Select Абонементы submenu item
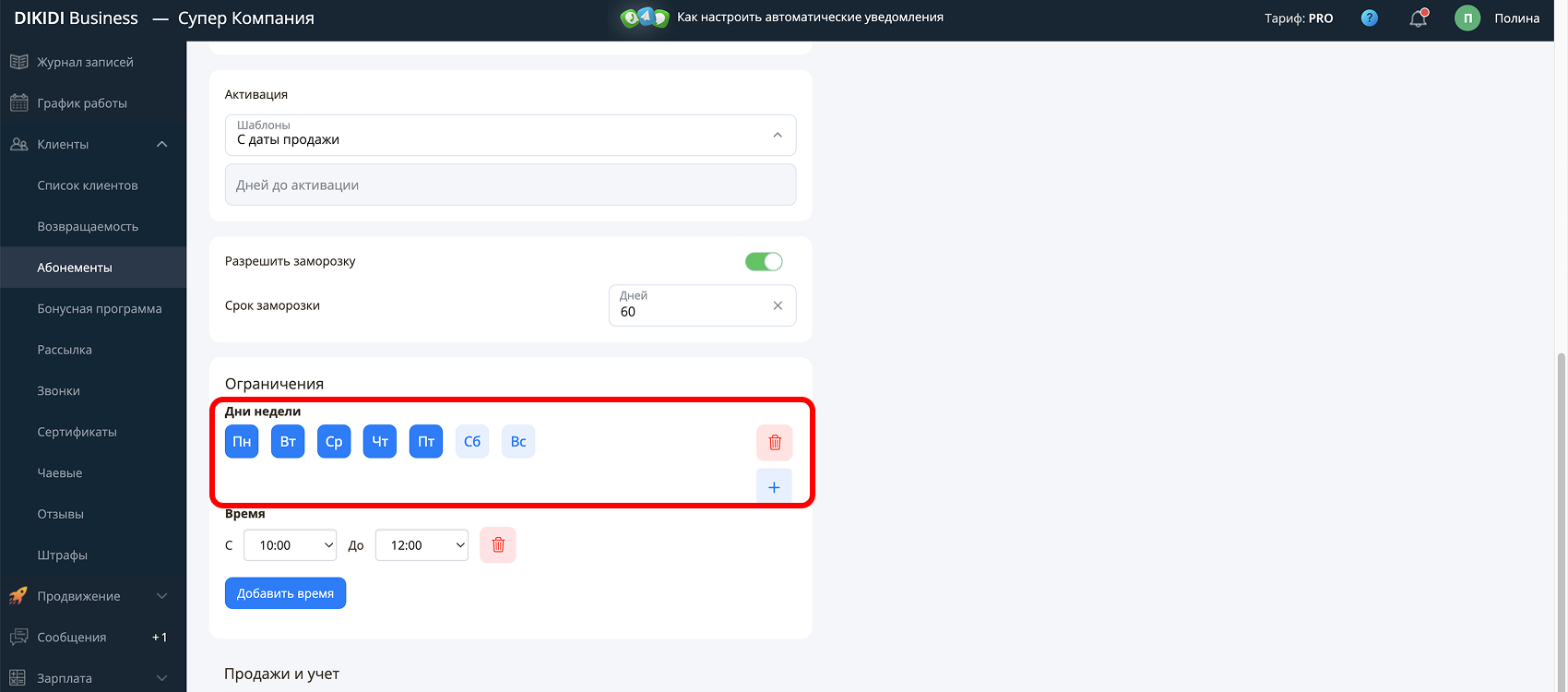Screen dimensions: 1568x692 (93, 268)
